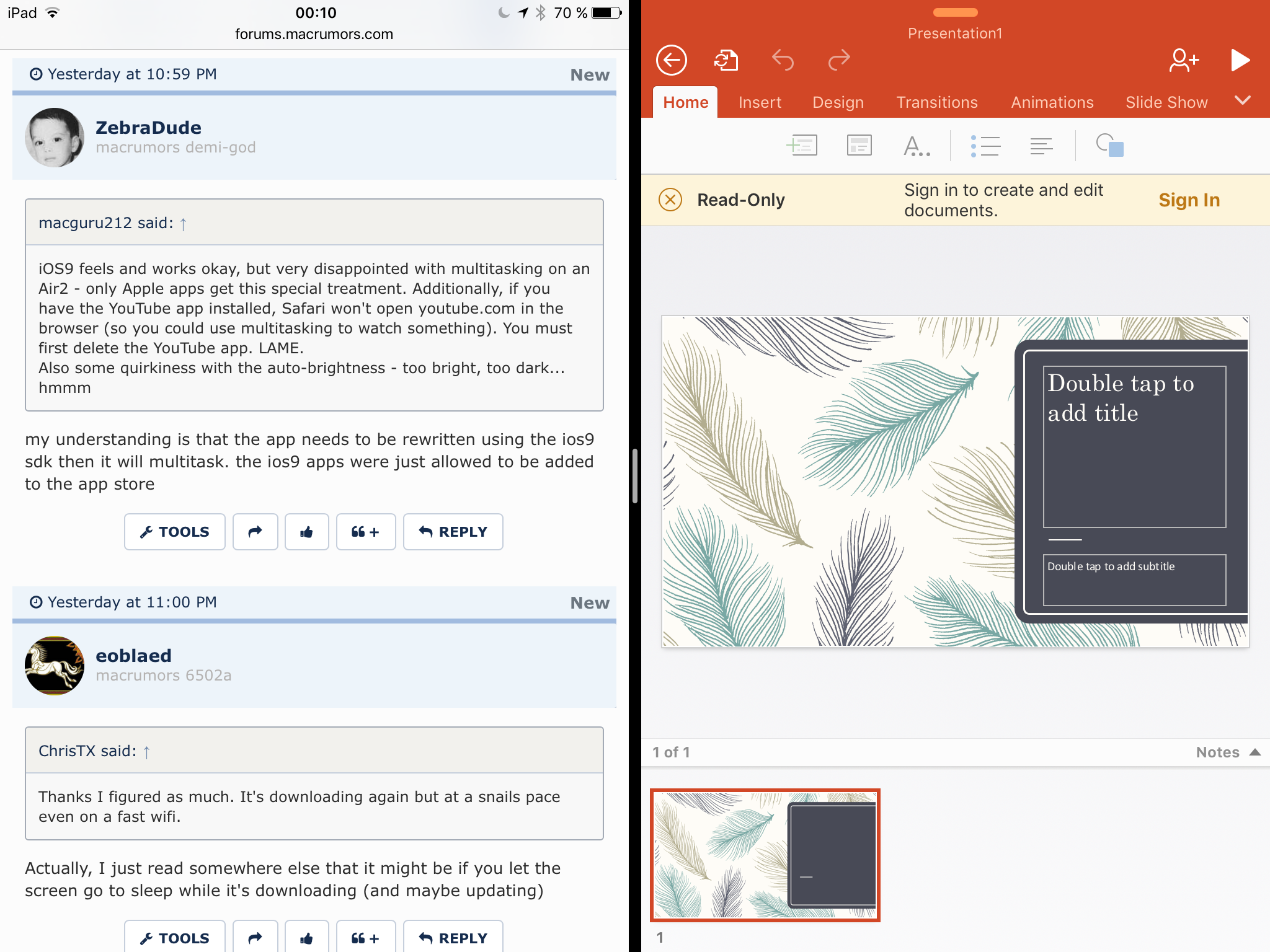Screen dimensions: 1270x952
Task: Open the Insert ribbon tab
Action: pyautogui.click(x=760, y=102)
